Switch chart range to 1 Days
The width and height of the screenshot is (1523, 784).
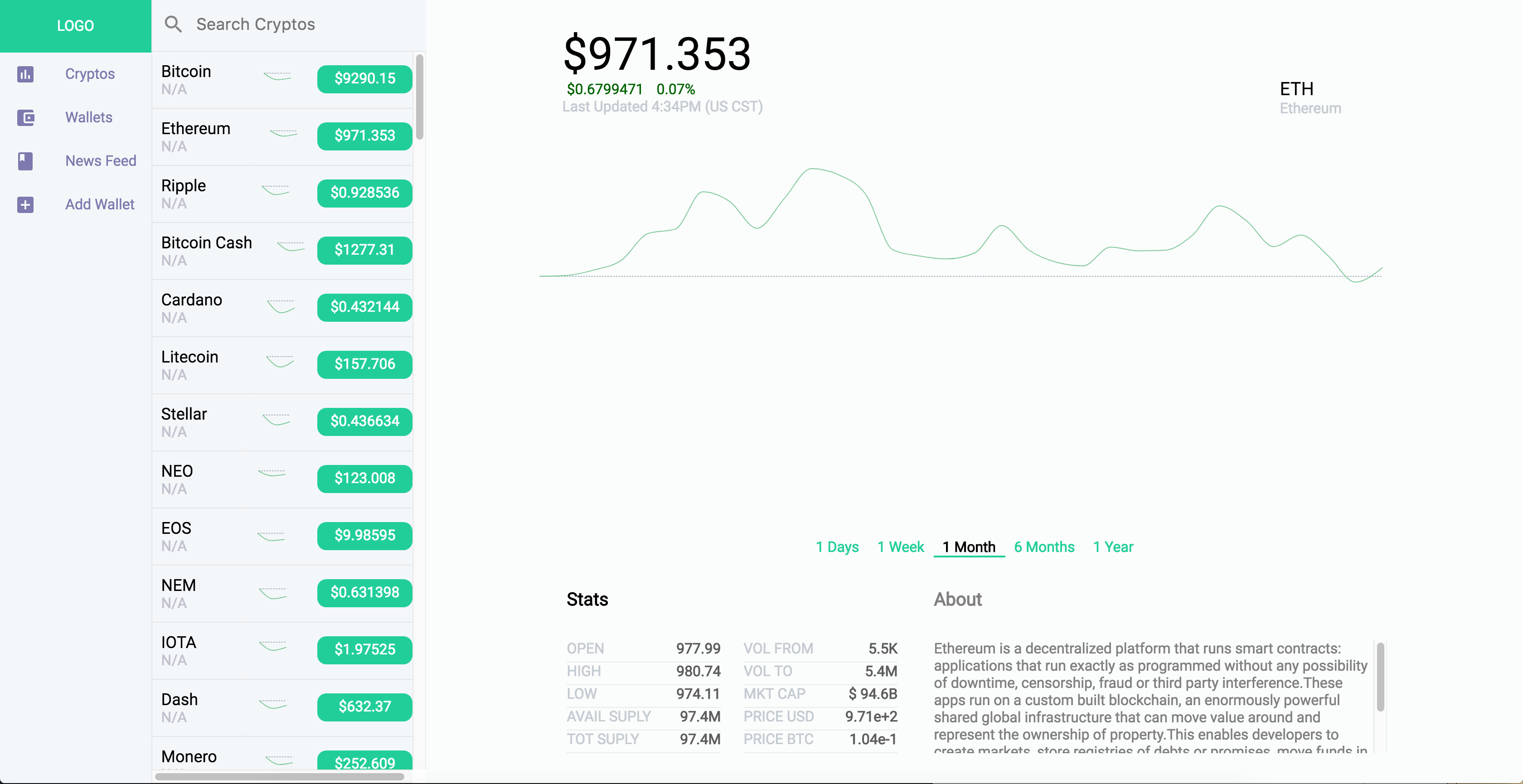(x=837, y=547)
